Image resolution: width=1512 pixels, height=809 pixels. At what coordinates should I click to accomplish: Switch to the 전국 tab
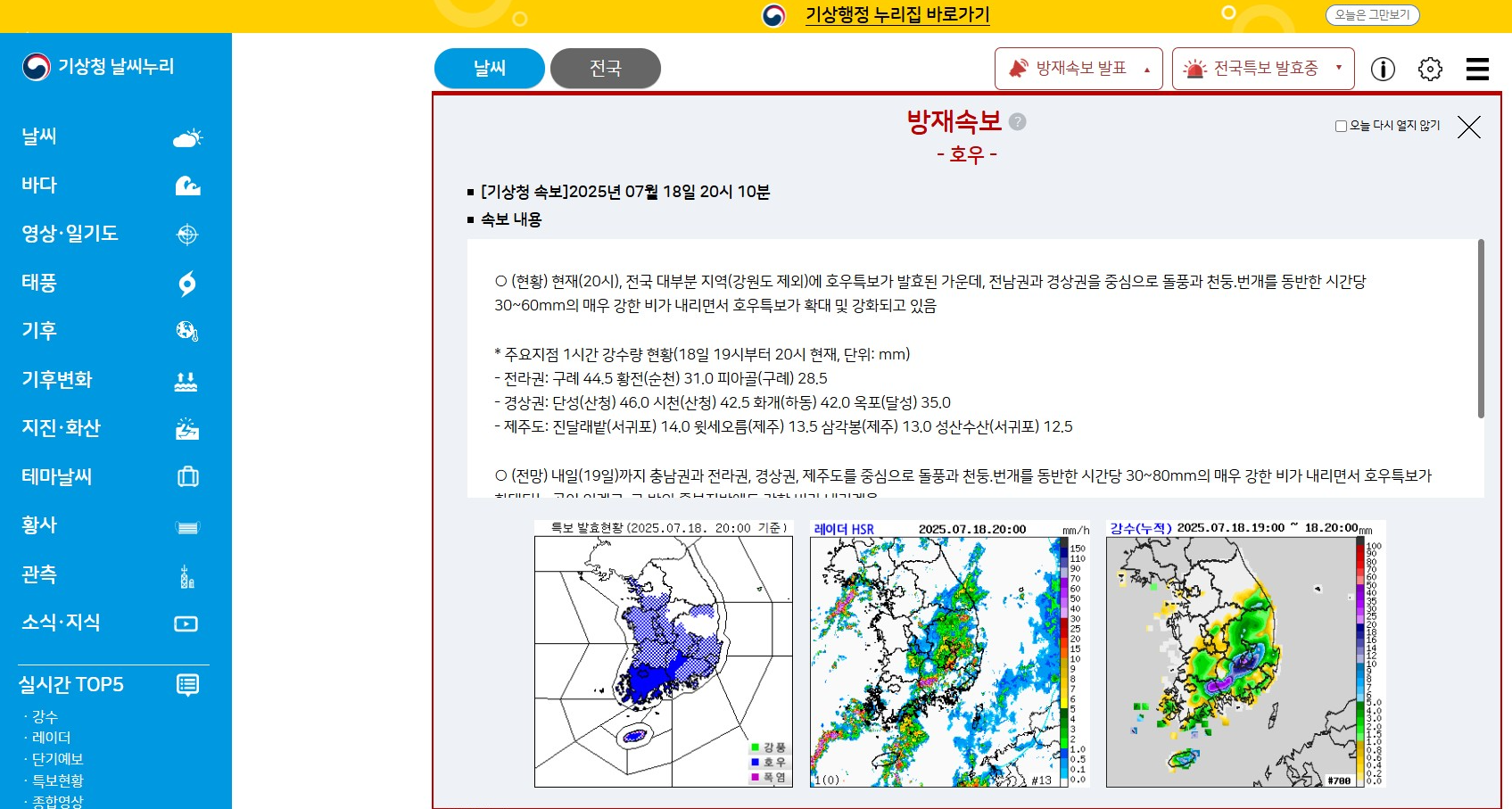[x=606, y=68]
